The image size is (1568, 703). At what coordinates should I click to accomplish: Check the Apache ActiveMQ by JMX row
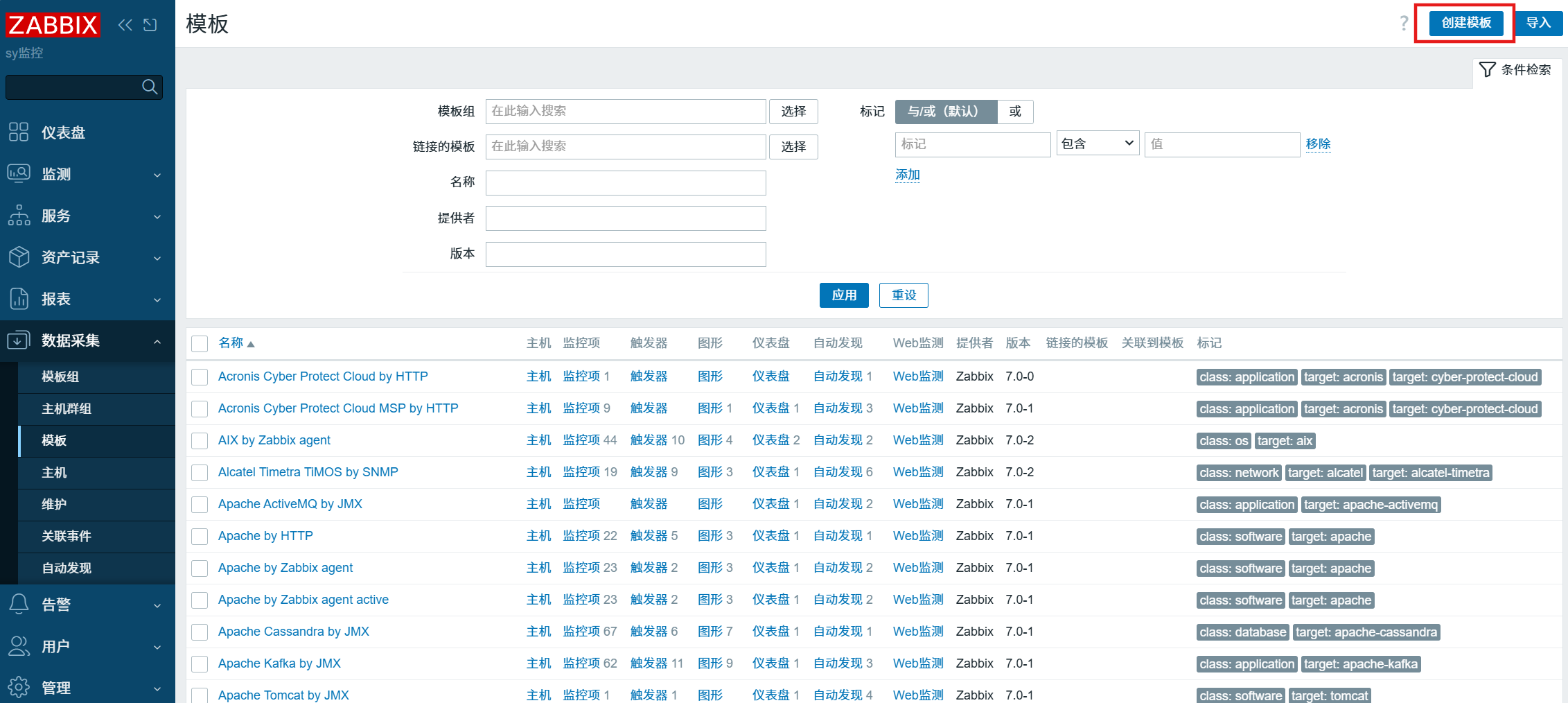(x=200, y=505)
